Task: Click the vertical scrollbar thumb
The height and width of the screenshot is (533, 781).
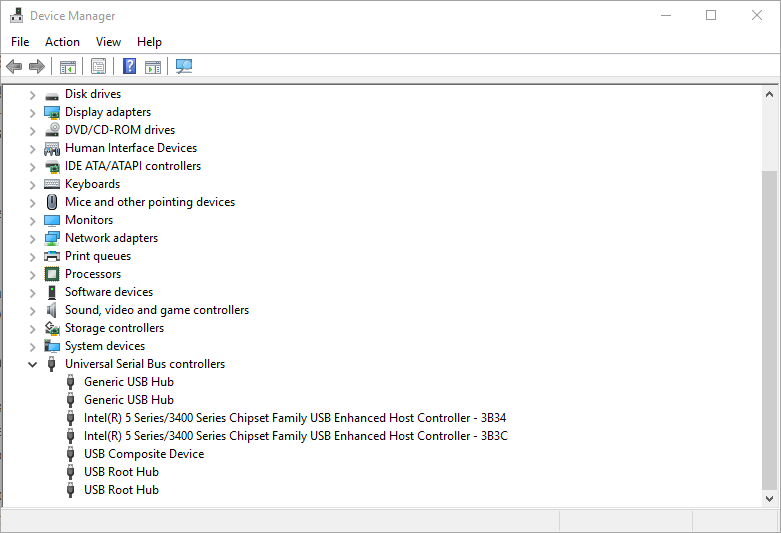Action: point(770,330)
